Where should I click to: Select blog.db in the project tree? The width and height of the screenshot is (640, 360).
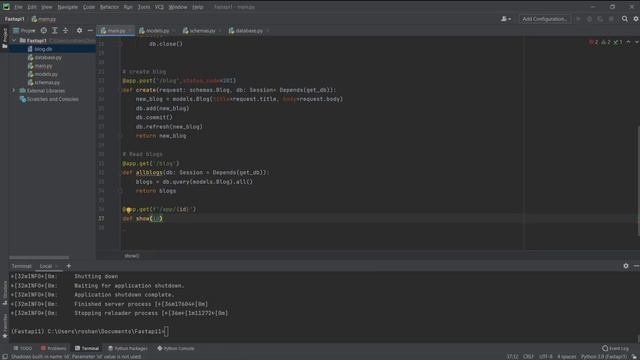[43, 49]
